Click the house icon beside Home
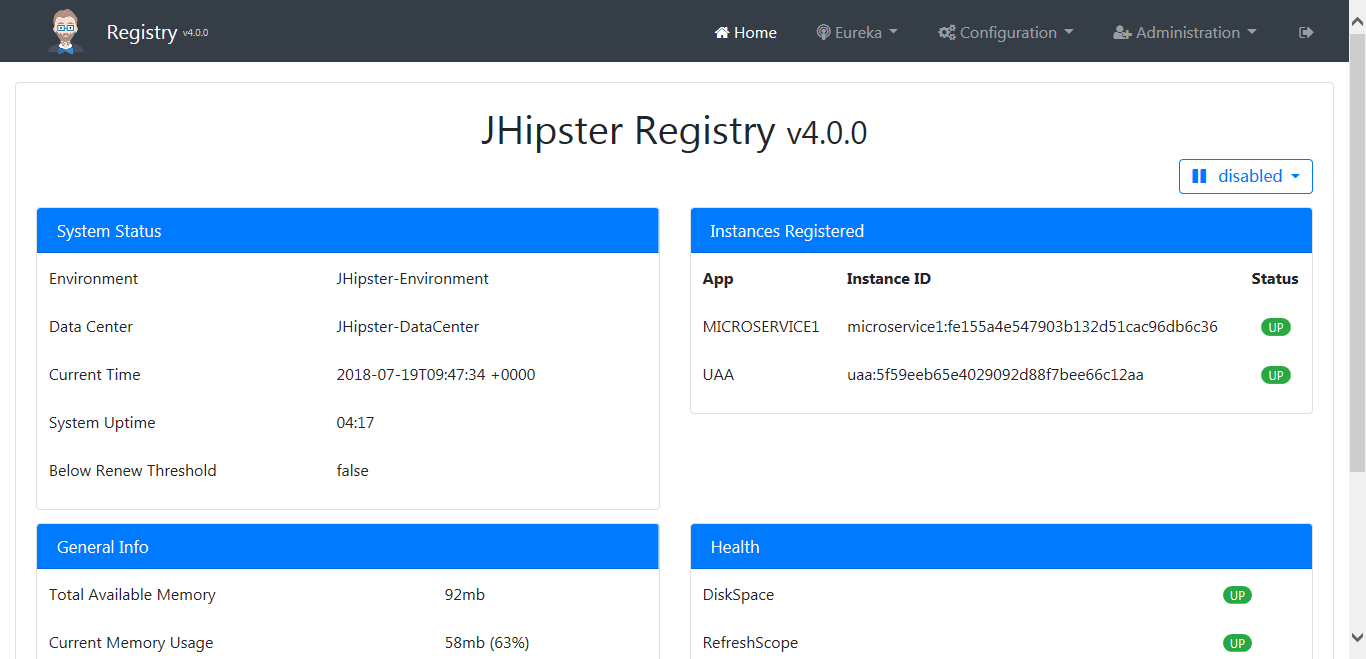This screenshot has width=1366, height=659. pos(722,33)
